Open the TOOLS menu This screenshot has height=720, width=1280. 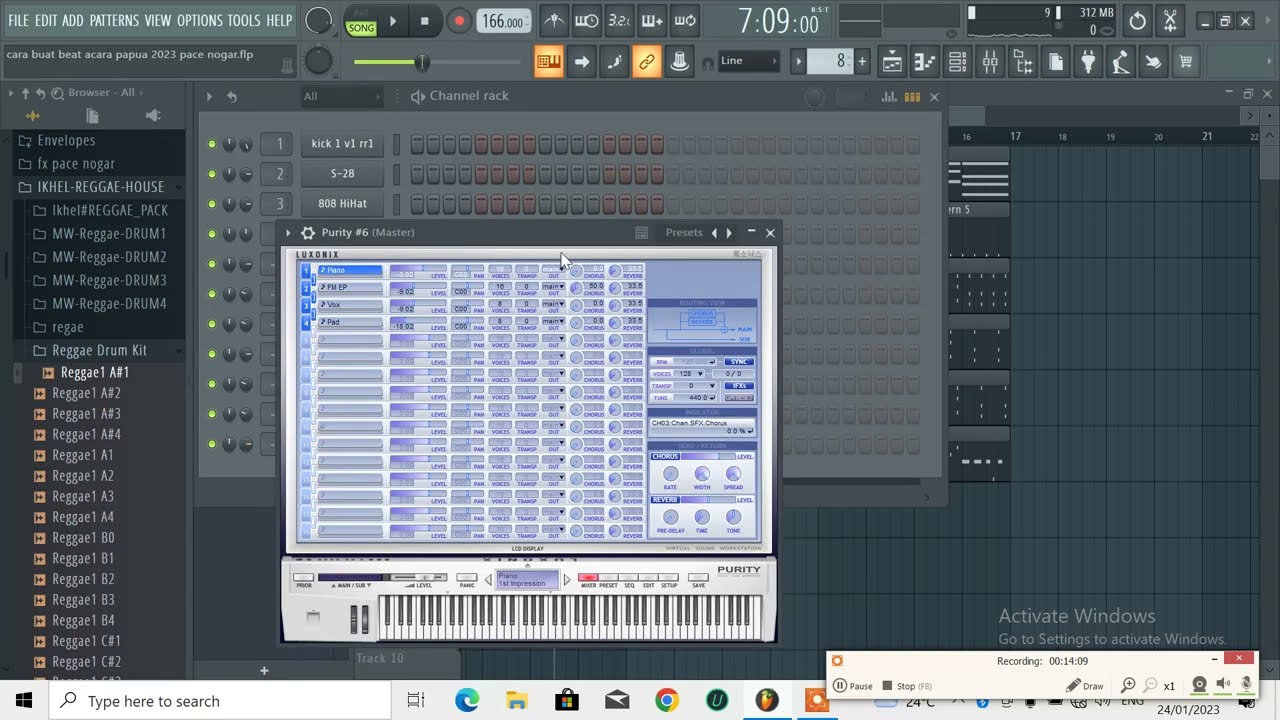tap(244, 20)
